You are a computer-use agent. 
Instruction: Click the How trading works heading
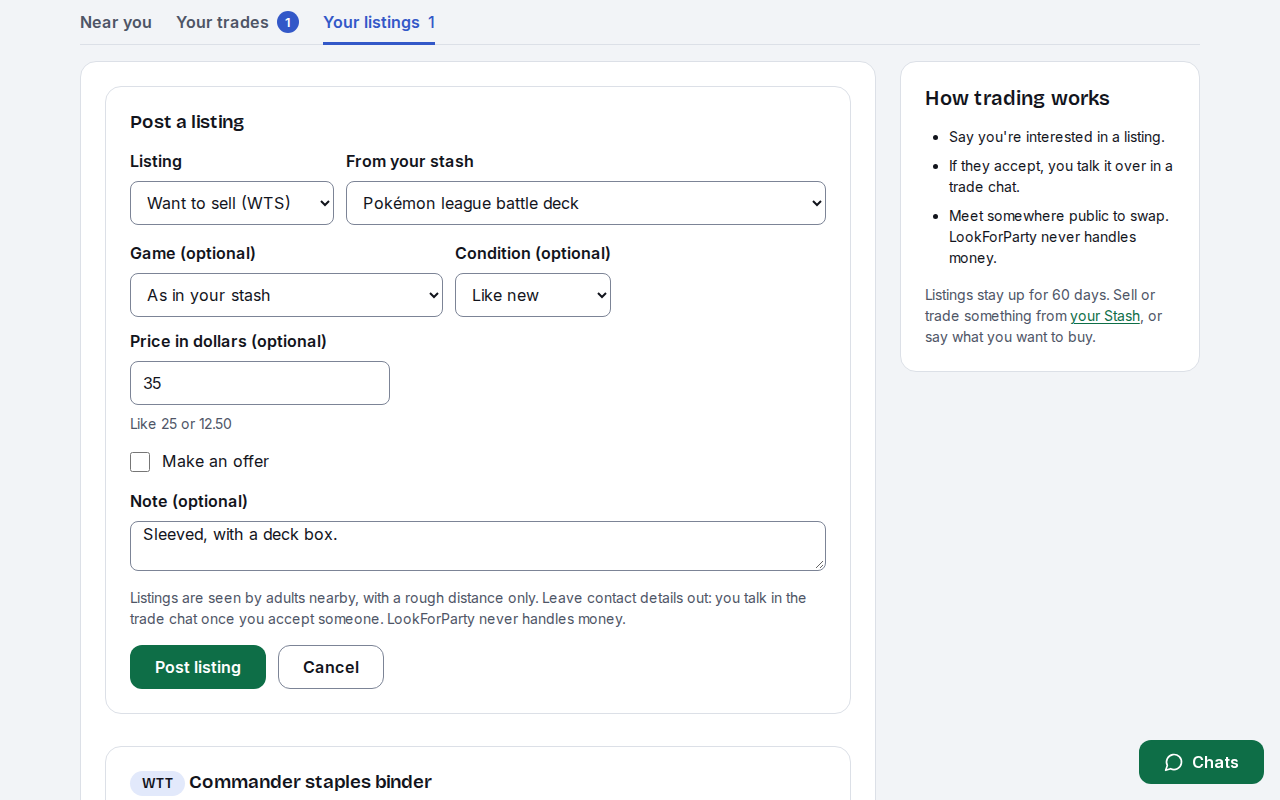1017,98
